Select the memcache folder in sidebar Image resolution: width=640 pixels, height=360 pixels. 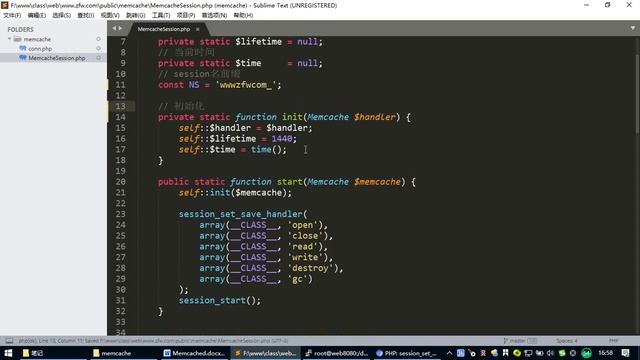click(37, 39)
